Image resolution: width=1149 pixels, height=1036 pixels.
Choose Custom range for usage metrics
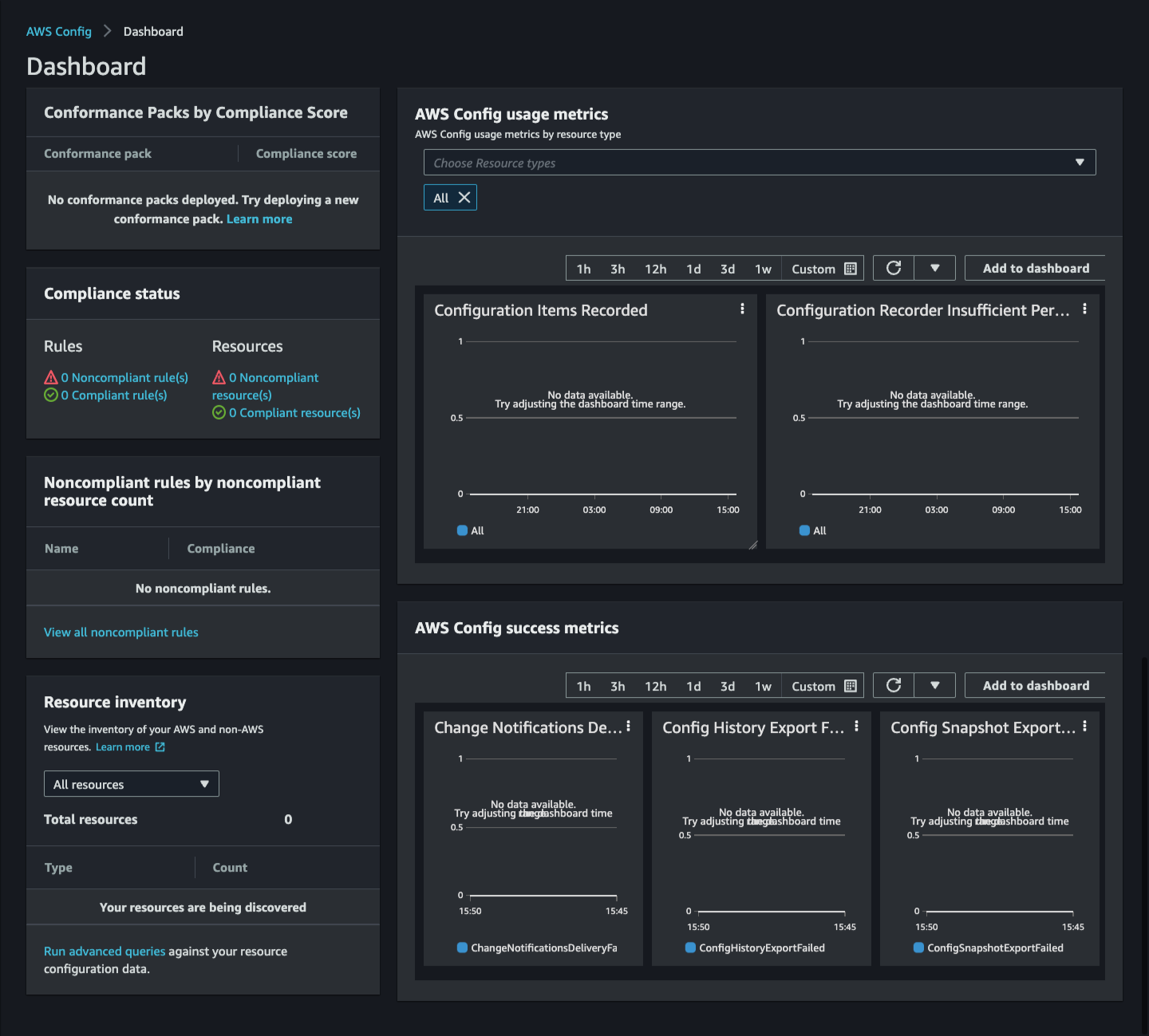pos(823,269)
